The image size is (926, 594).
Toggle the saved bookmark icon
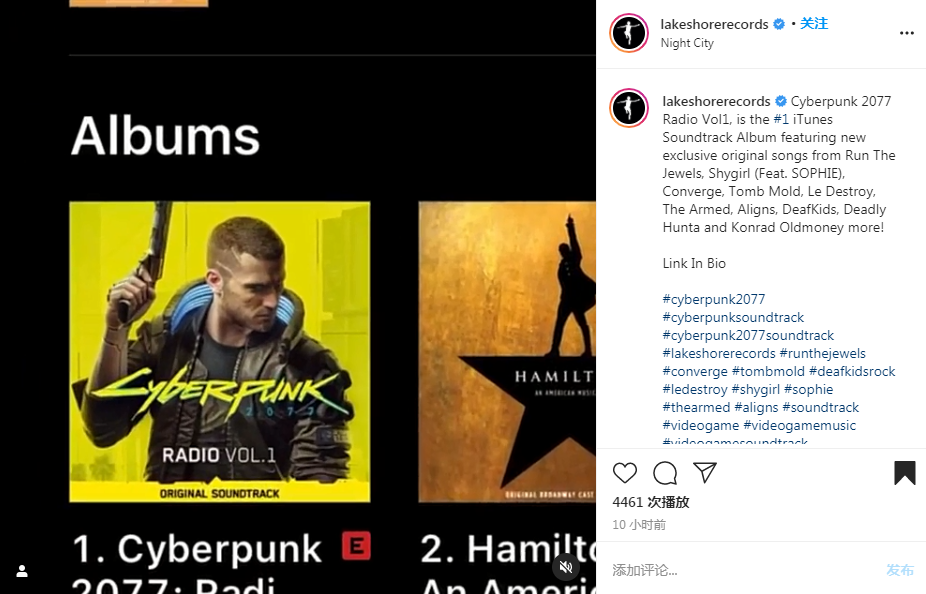(x=904, y=473)
